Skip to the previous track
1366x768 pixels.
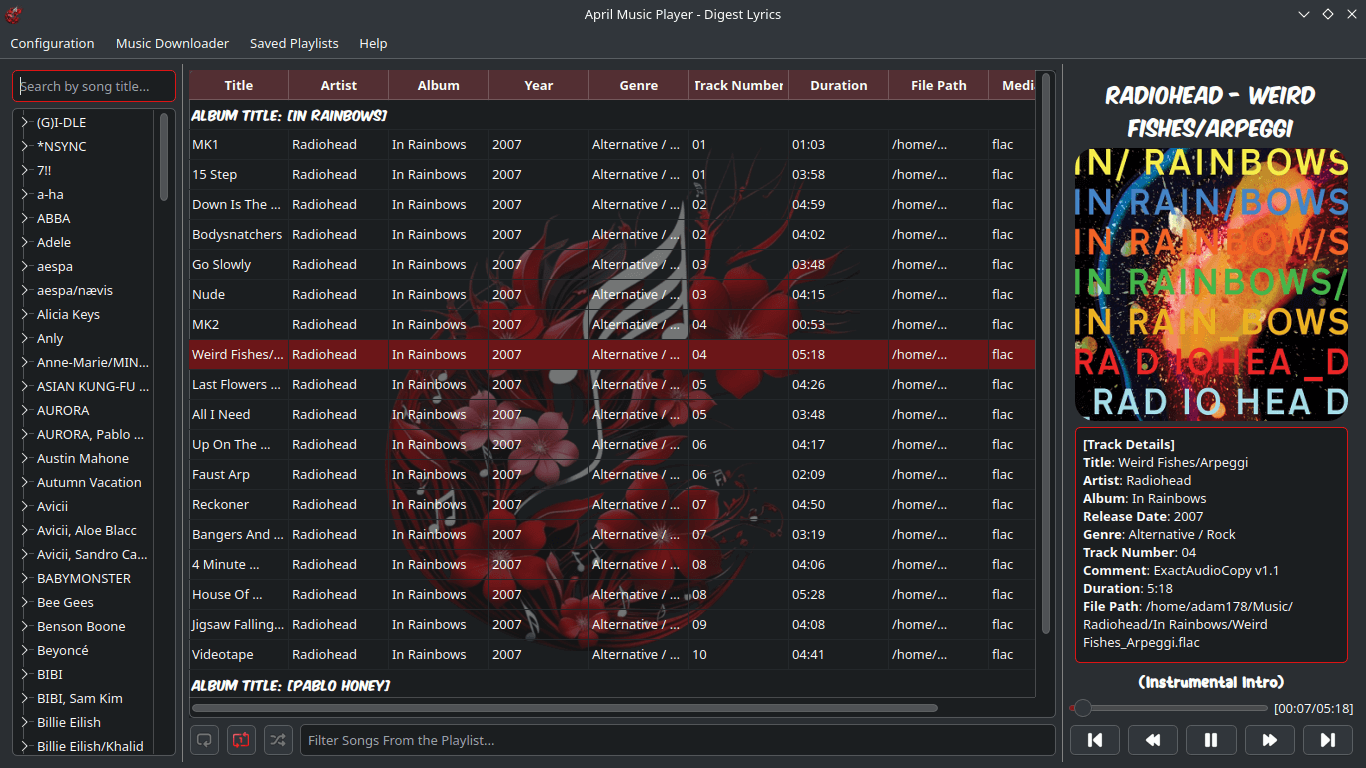[x=1095, y=739]
